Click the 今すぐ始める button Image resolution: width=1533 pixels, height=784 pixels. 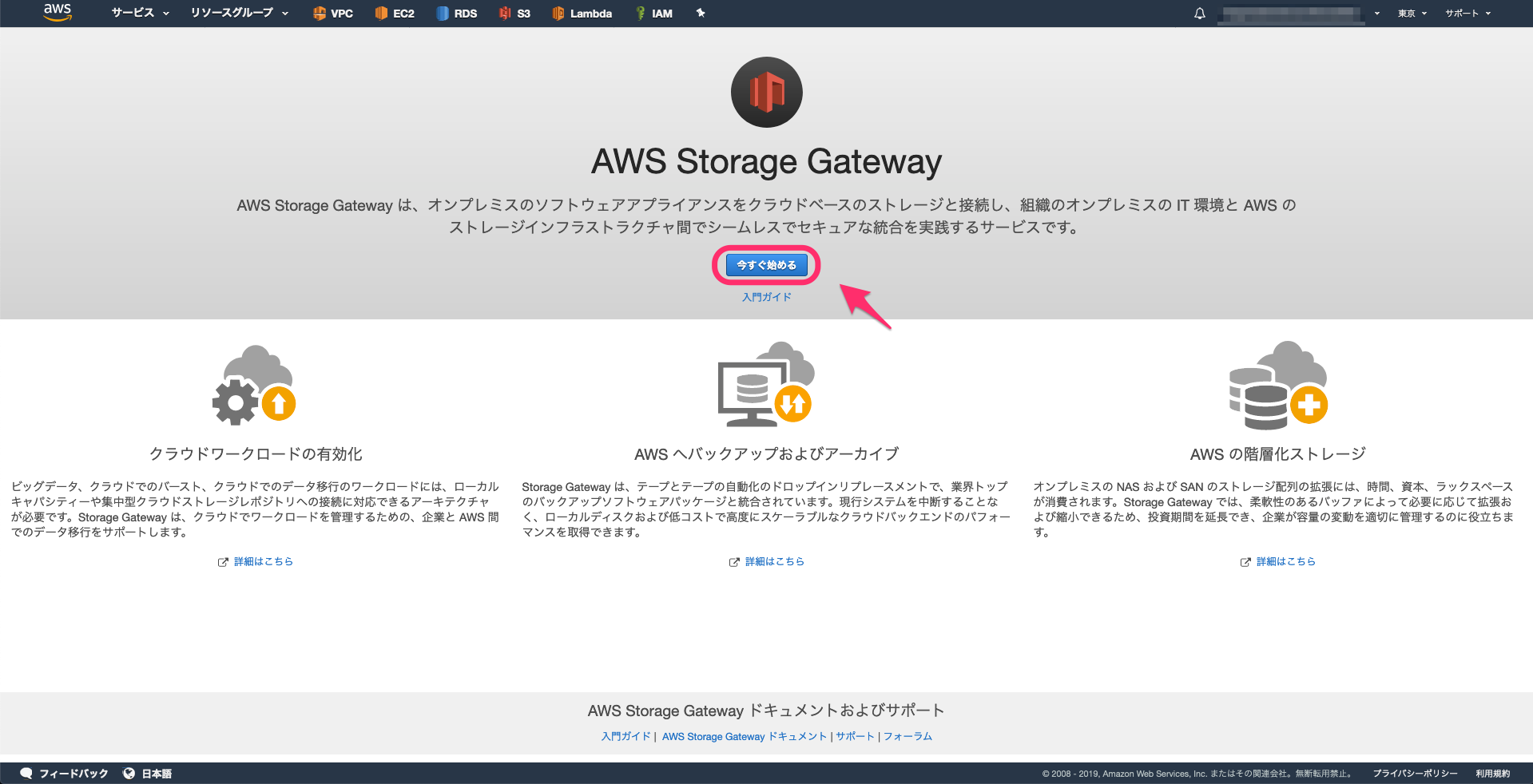tap(765, 264)
